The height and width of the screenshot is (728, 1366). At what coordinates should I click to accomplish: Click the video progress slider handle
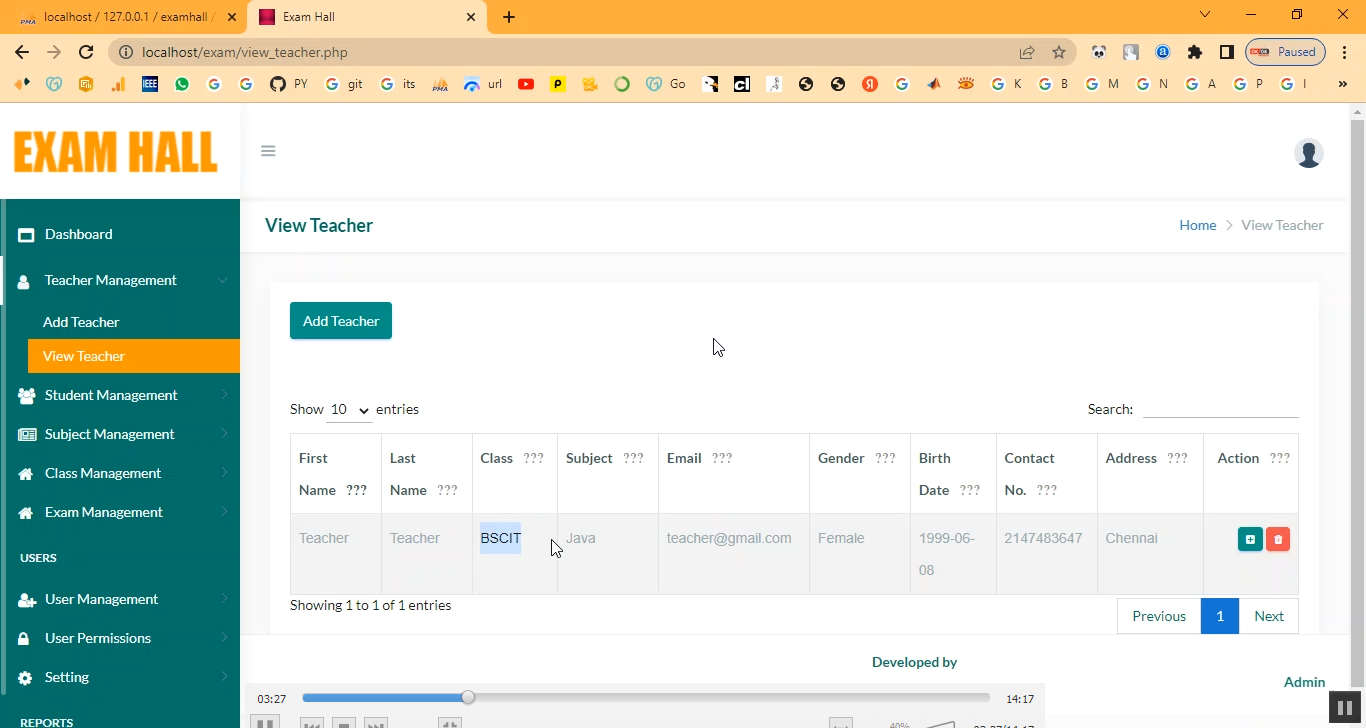click(468, 697)
